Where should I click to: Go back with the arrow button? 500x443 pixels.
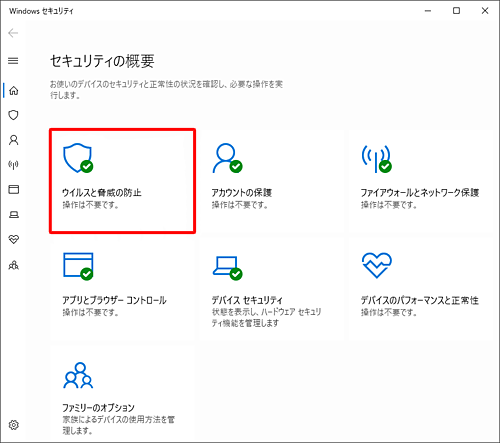[13, 33]
